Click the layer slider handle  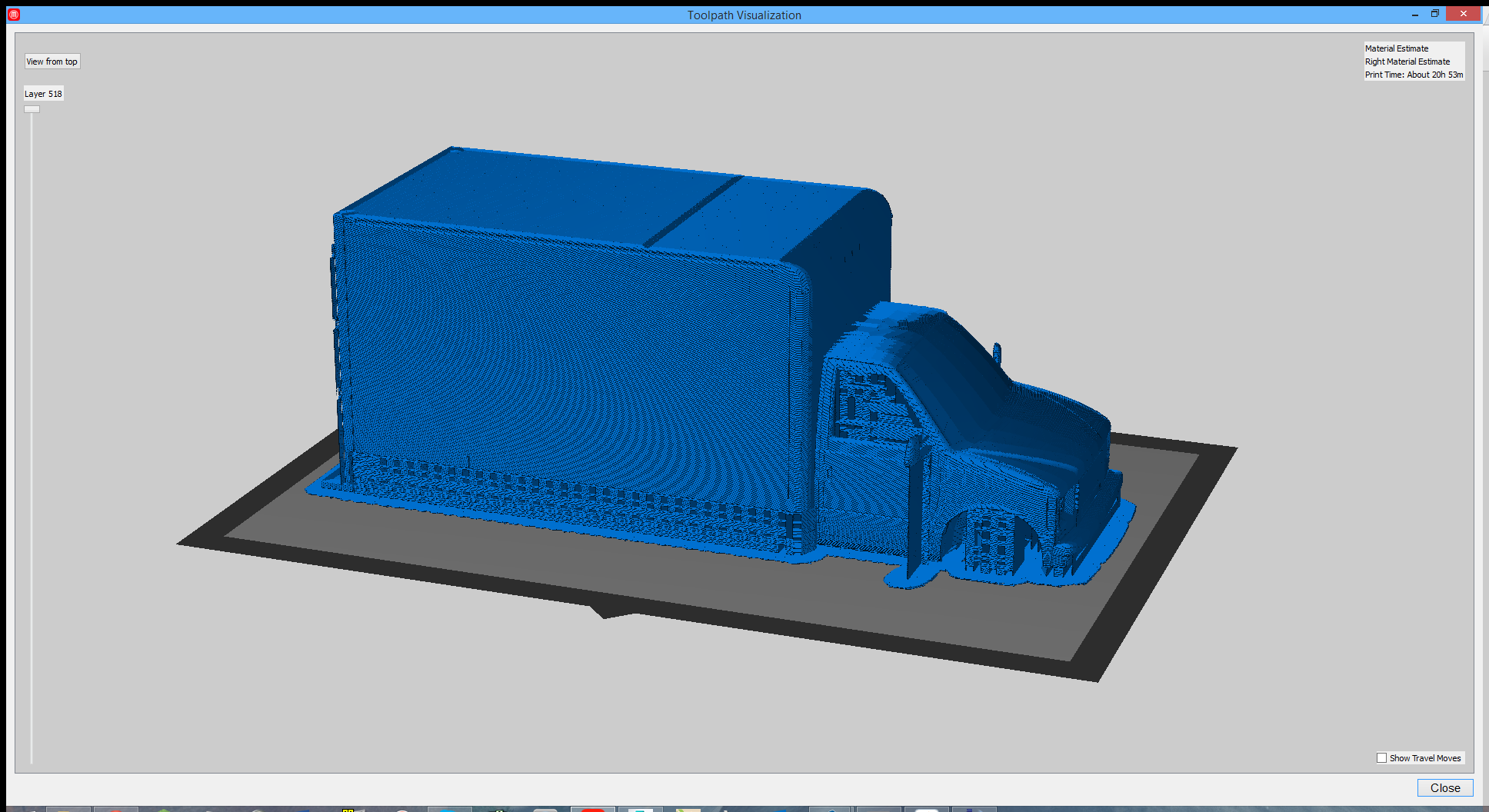[32, 109]
